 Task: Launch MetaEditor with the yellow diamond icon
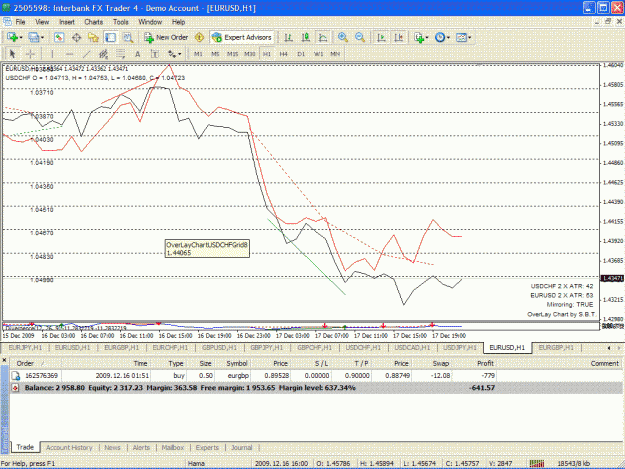199,37
